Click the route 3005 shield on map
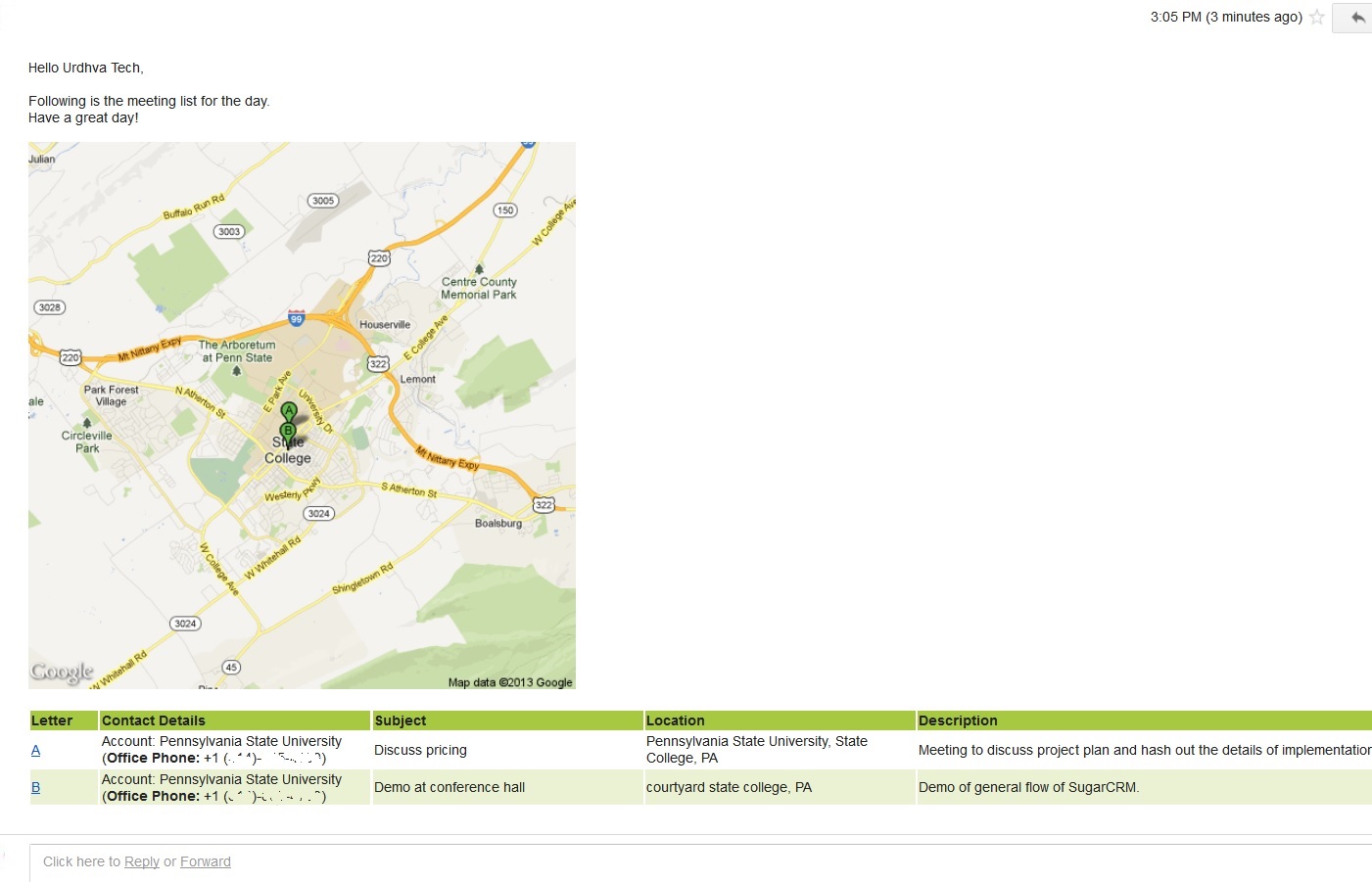 click(323, 201)
